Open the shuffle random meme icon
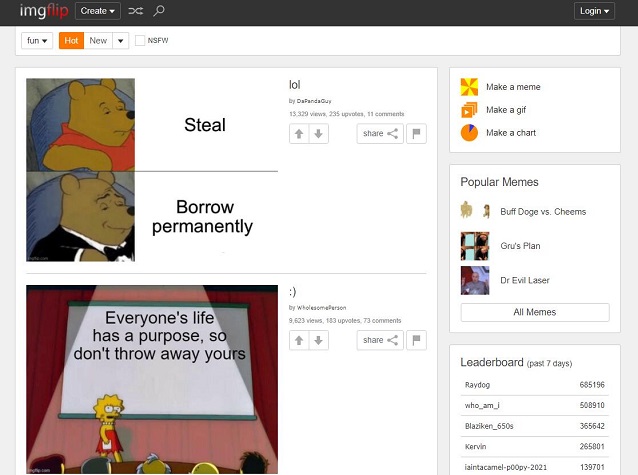Viewport: 638px width, 475px height. 135,11
